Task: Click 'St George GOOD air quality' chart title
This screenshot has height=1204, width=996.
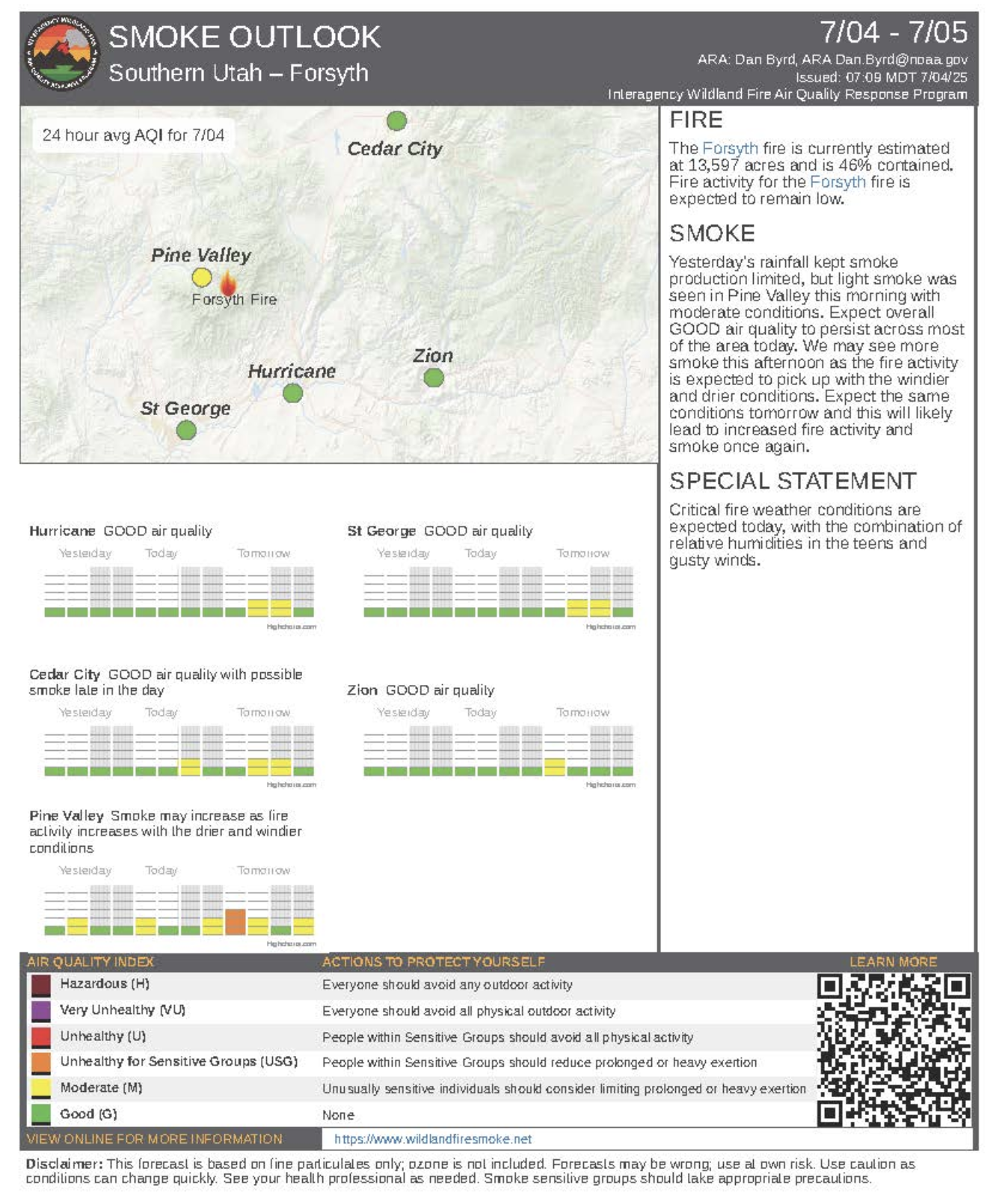Action: tap(440, 531)
